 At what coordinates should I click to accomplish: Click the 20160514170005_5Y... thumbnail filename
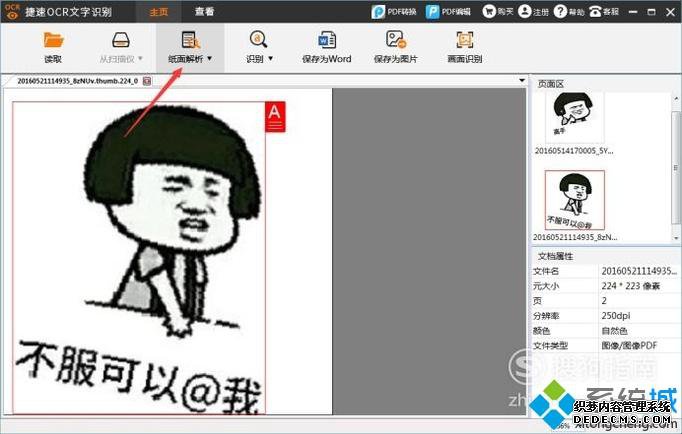tap(574, 151)
